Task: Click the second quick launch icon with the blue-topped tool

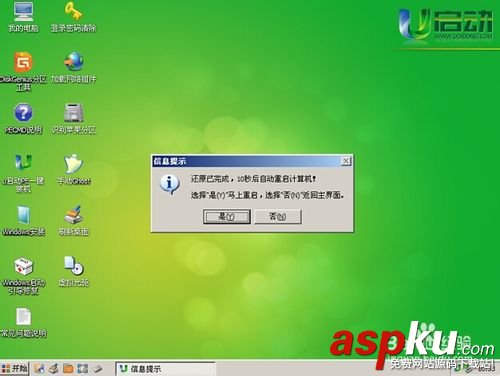Action: click(x=54, y=369)
